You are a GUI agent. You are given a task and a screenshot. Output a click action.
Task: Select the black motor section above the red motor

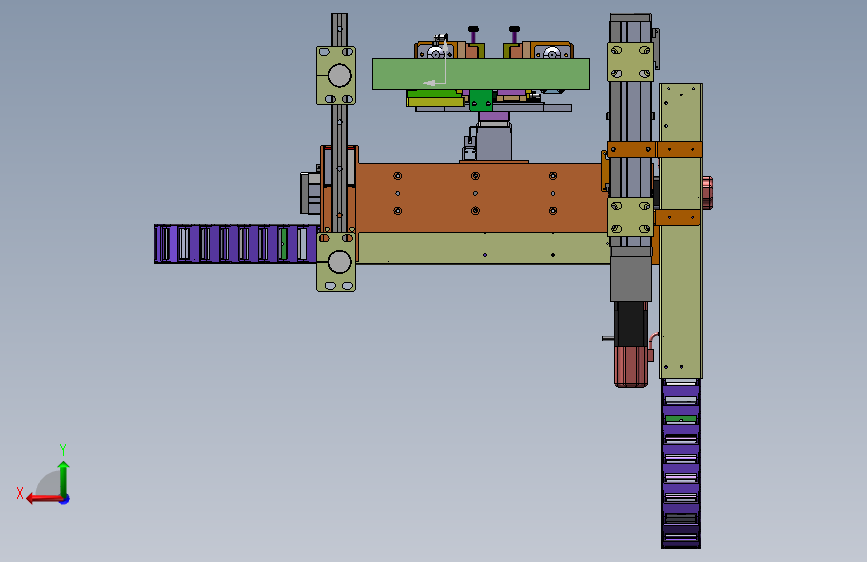coord(631,324)
